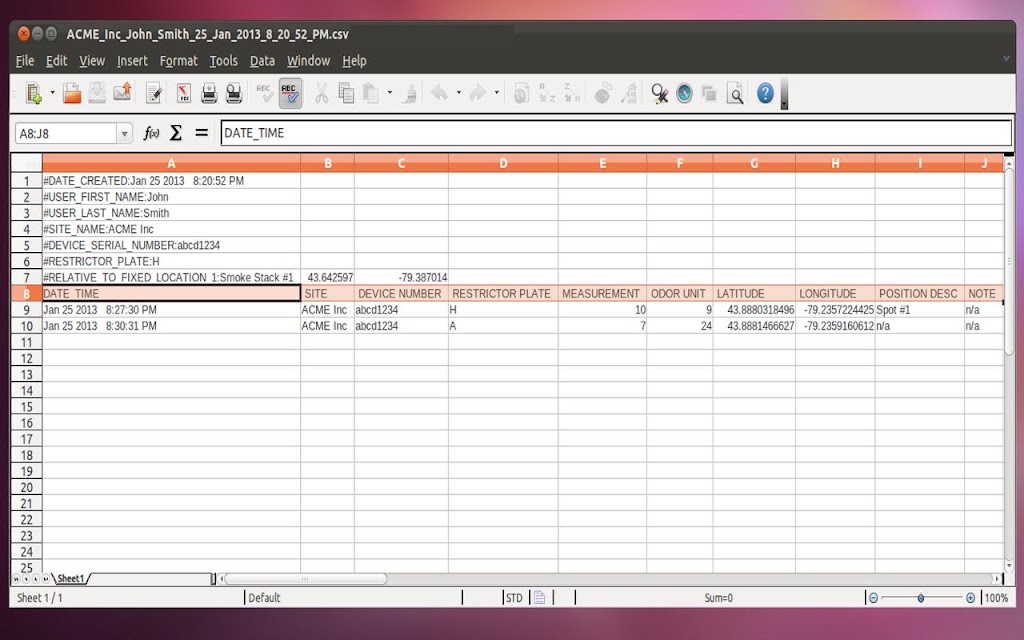The height and width of the screenshot is (640, 1024).
Task: Click the Open file folder icon
Action: [x=72, y=93]
